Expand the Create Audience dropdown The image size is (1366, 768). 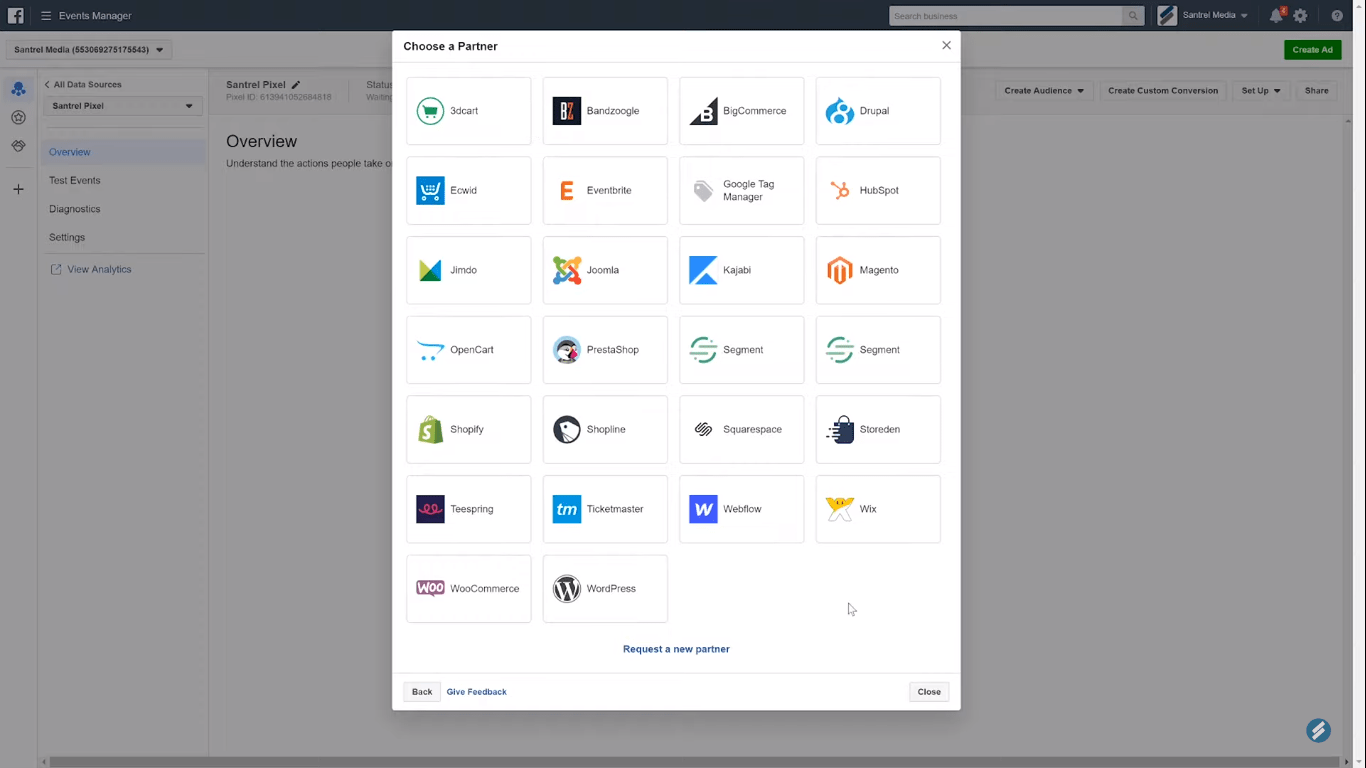tap(1044, 91)
